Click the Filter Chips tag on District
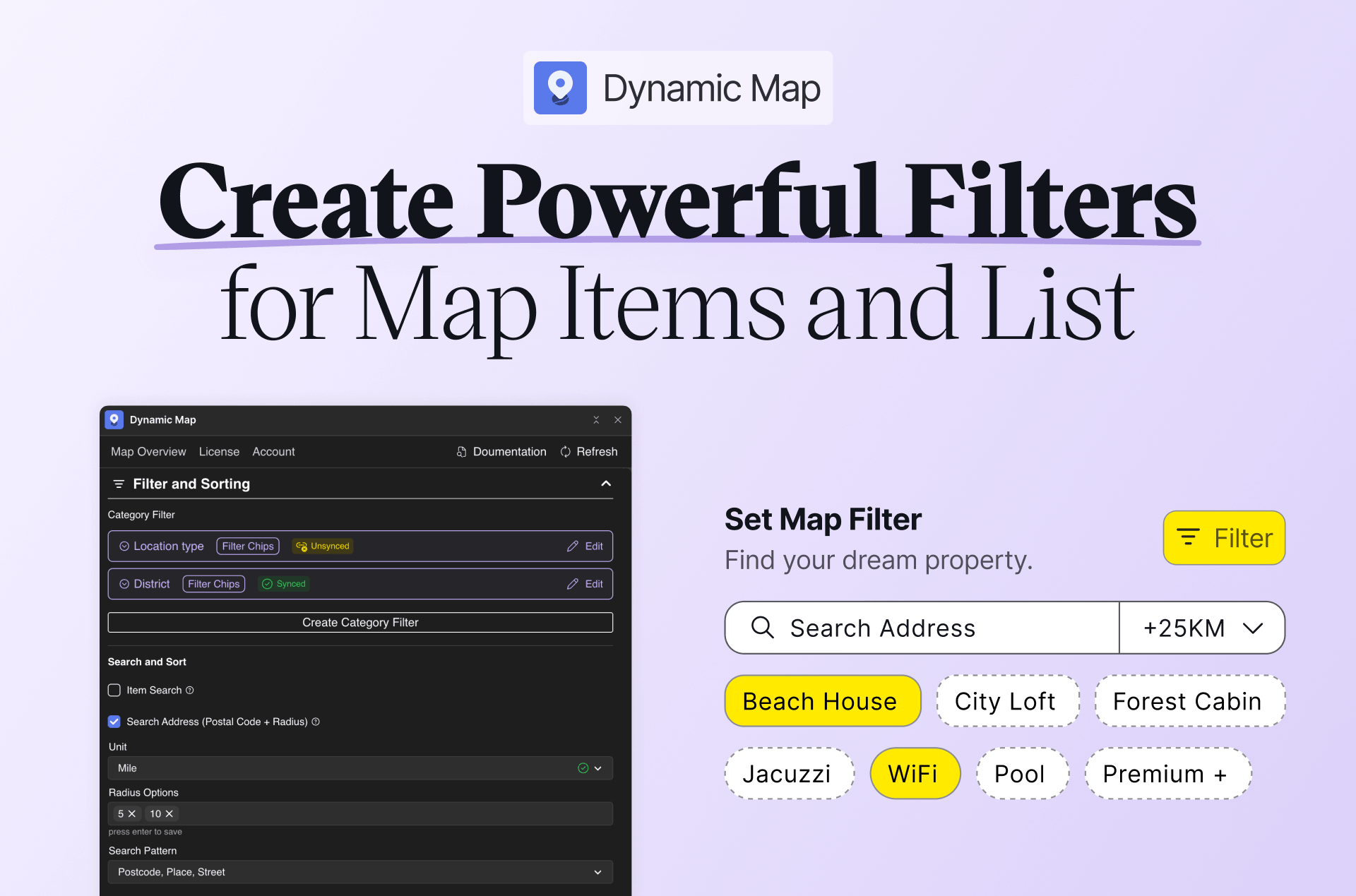This screenshot has width=1356, height=896. 214,584
